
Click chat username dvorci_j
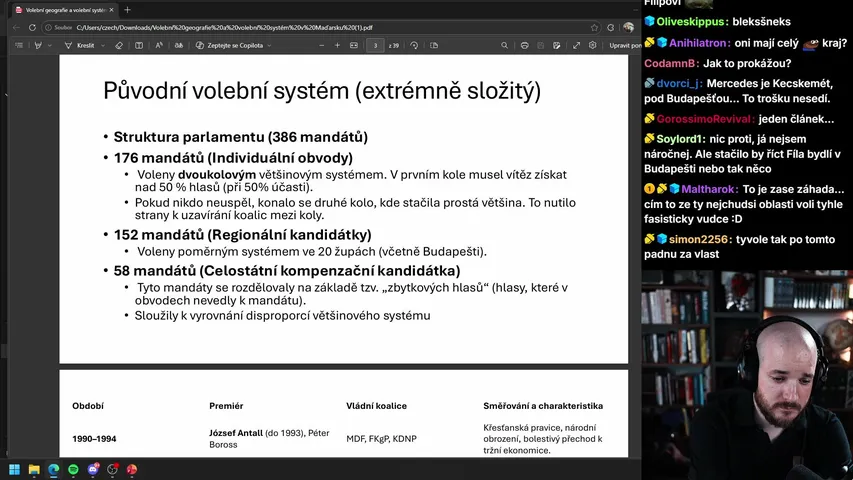679,83
